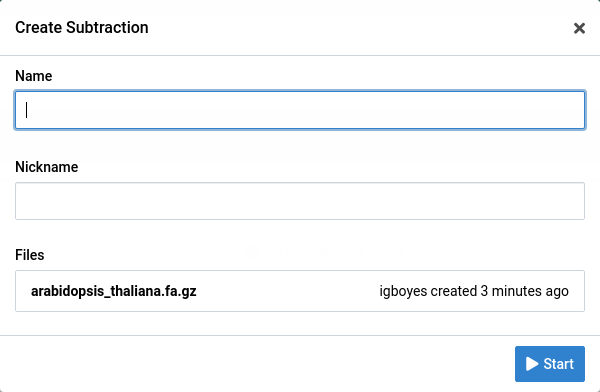Click the Name field label
Viewport: 600px width, 392px height.
pos(34,76)
